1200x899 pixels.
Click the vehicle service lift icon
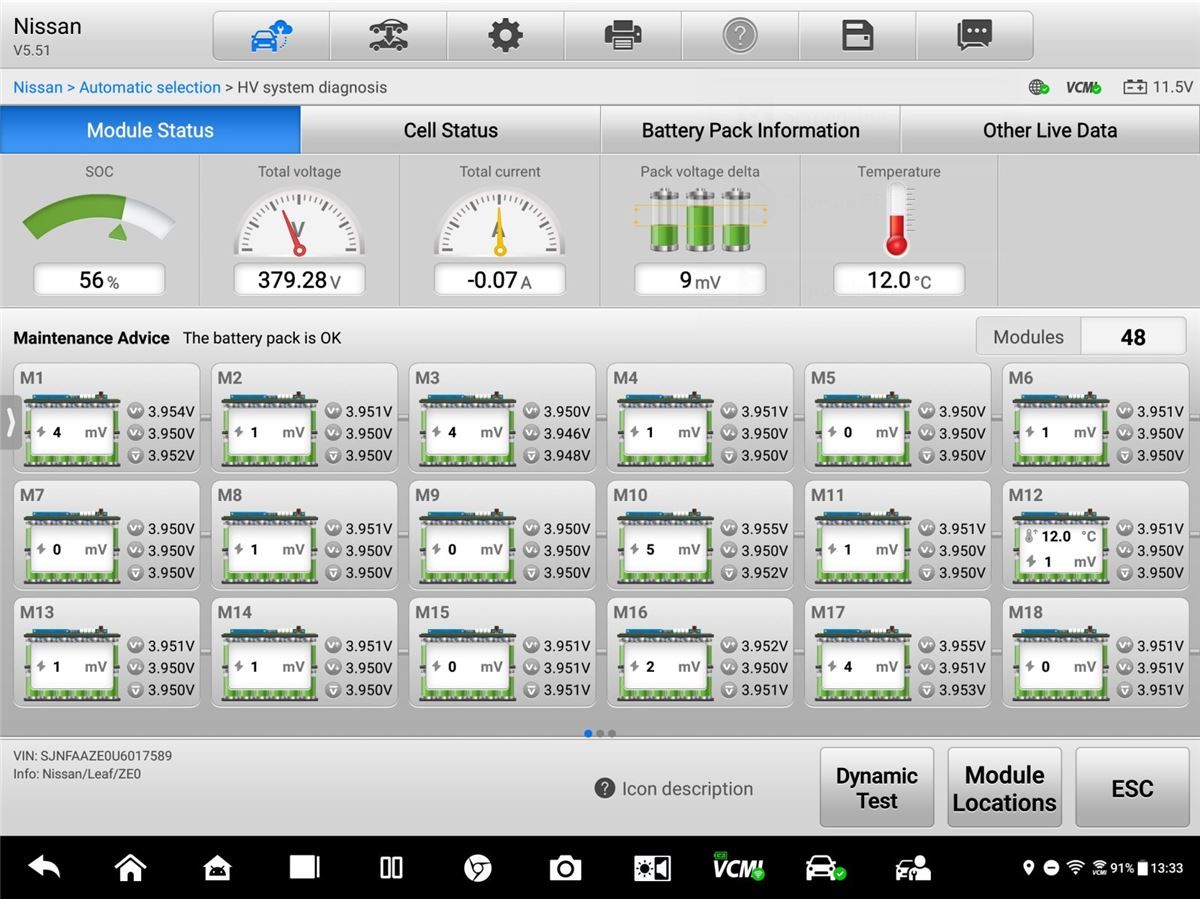tap(388, 37)
